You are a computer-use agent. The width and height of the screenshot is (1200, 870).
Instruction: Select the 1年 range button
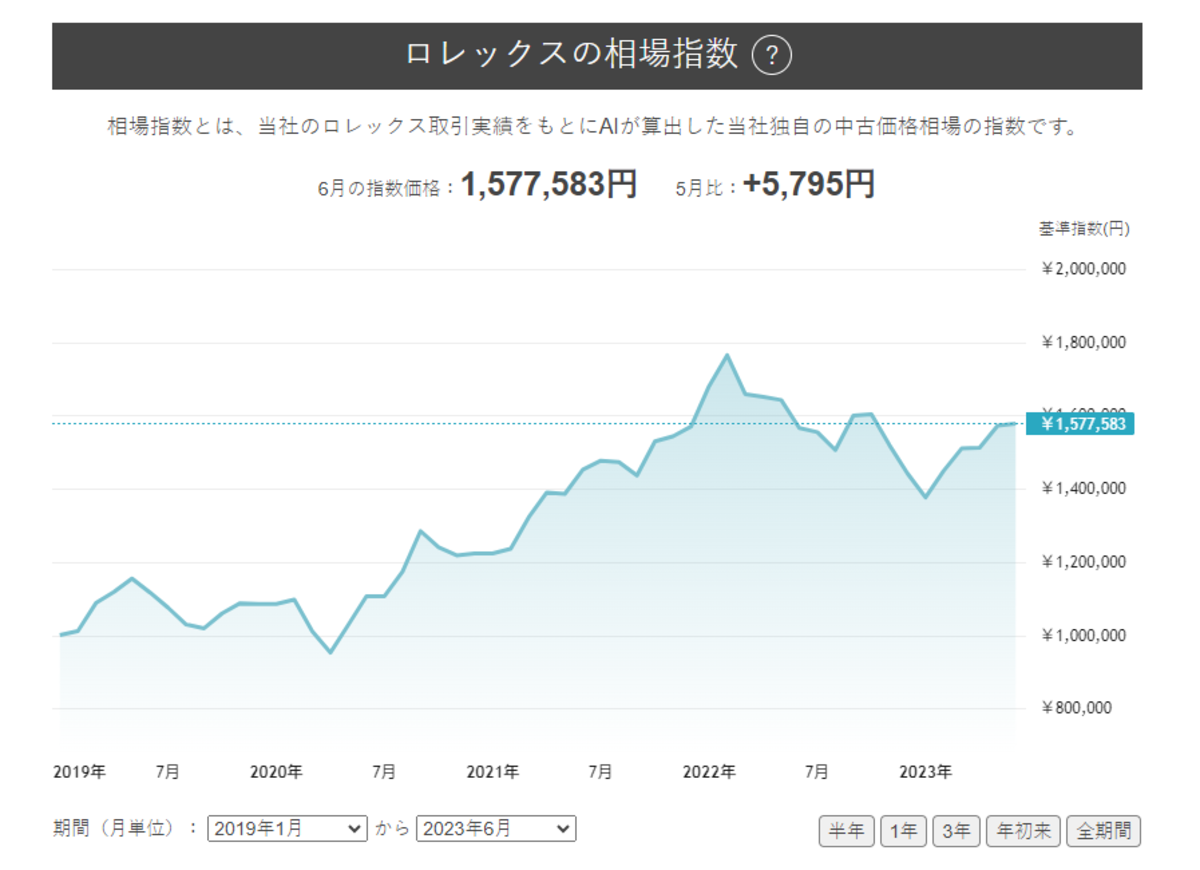click(x=903, y=831)
